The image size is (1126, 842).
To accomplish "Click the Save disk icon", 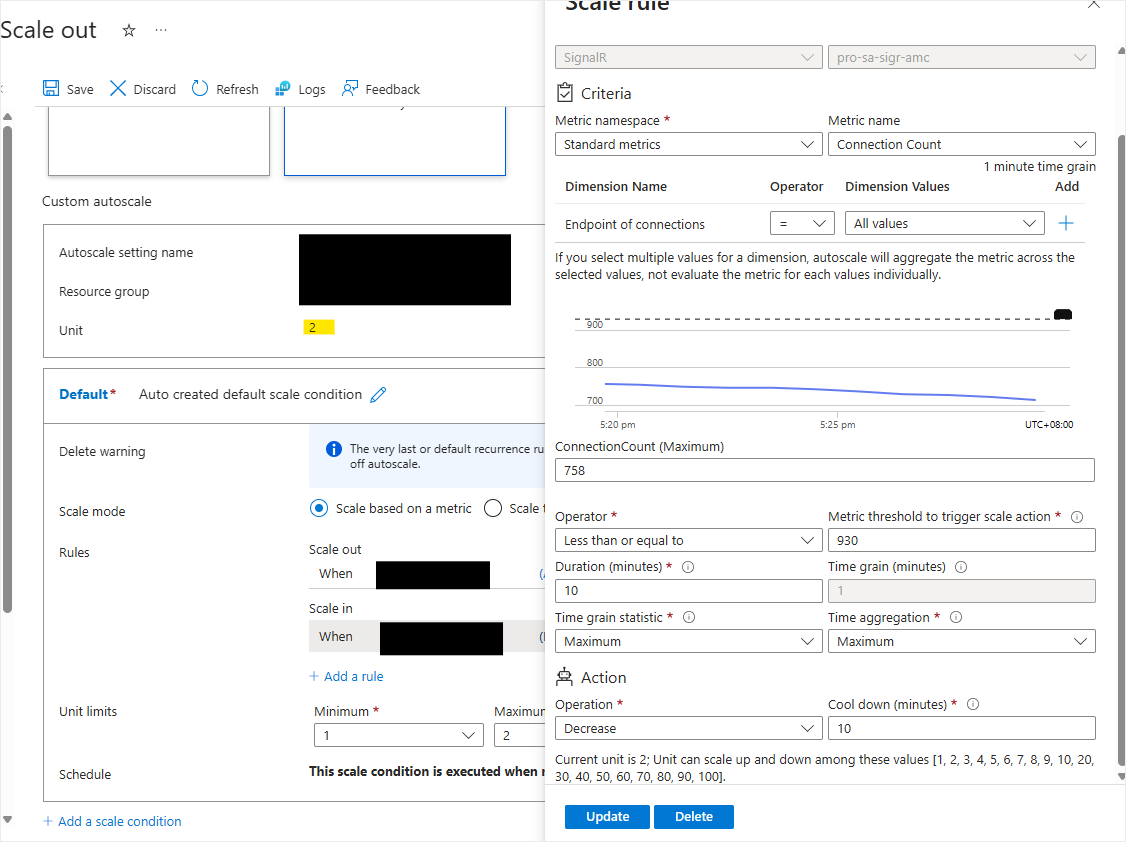I will (x=51, y=88).
